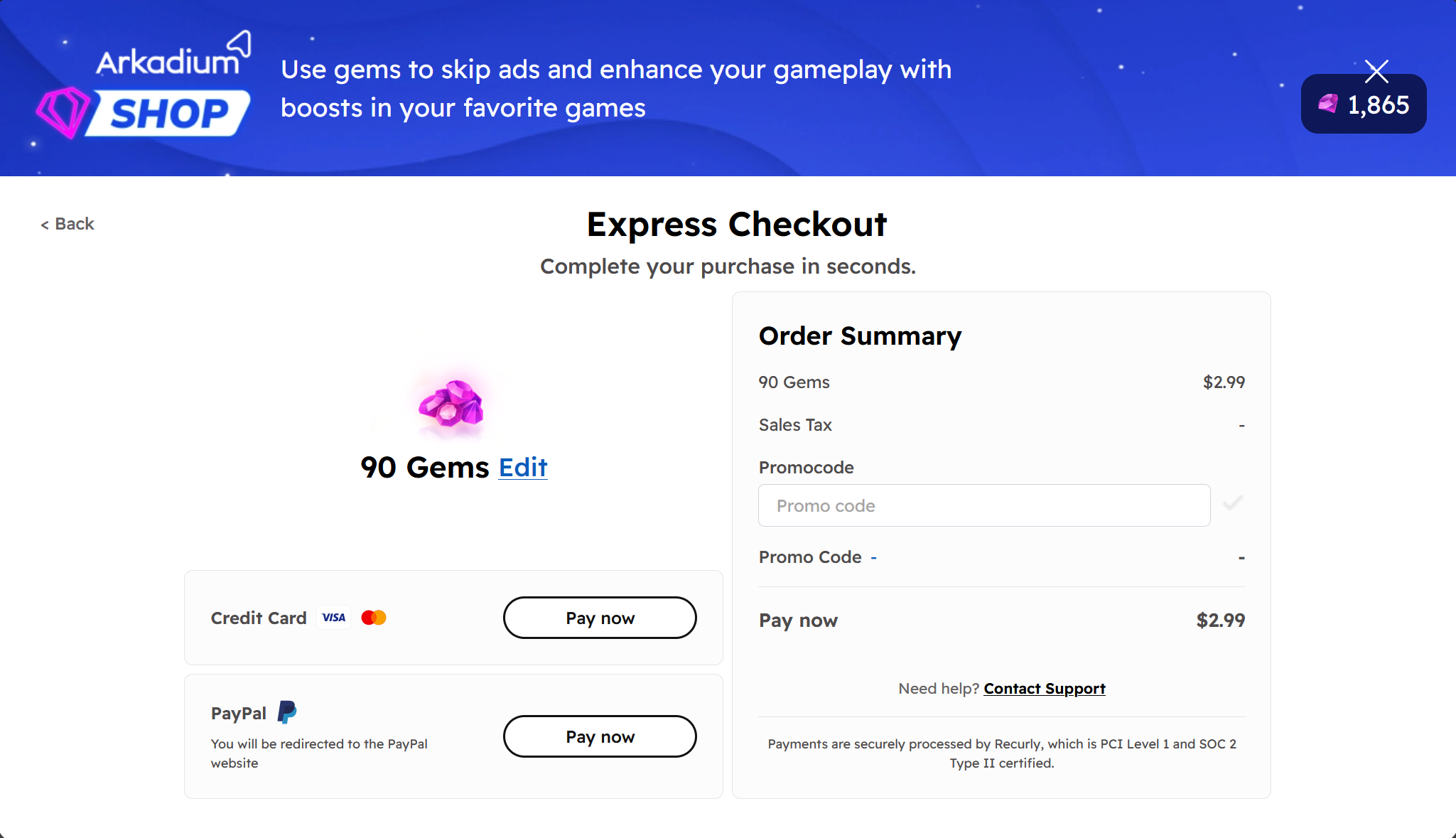Select the Credit Card payment label
Image resolution: width=1456 pixels, height=838 pixels.
click(x=259, y=618)
